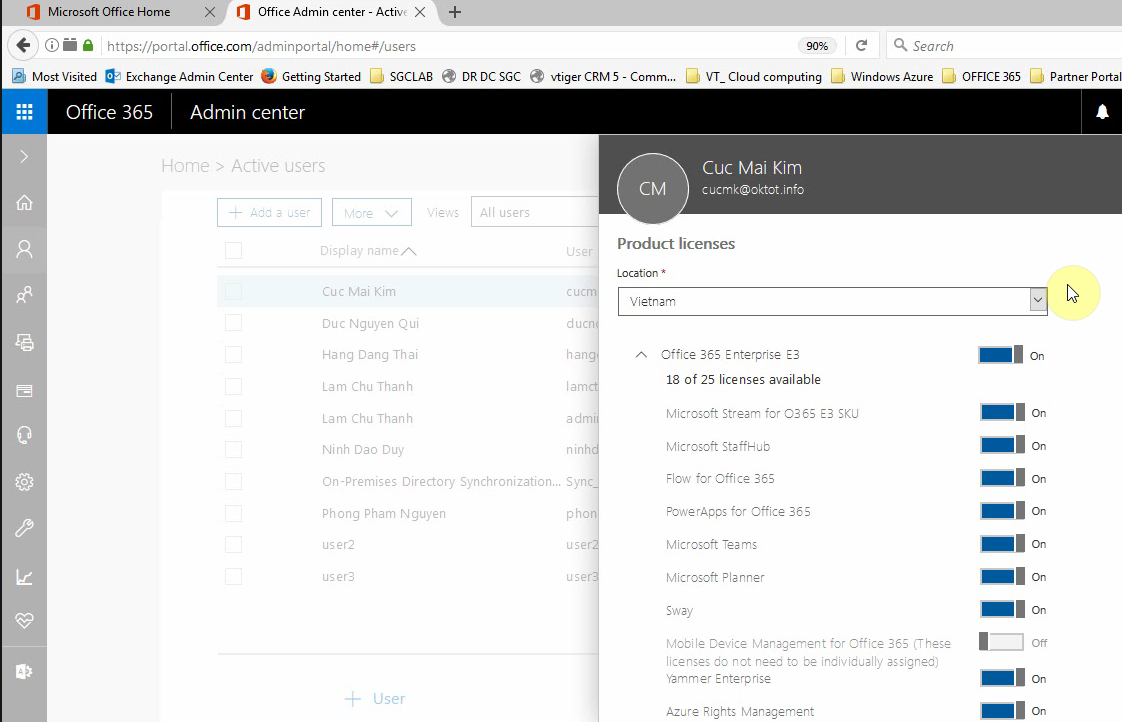Open Users icon in the left navigation
This screenshot has height=722, width=1122.
coord(24,249)
